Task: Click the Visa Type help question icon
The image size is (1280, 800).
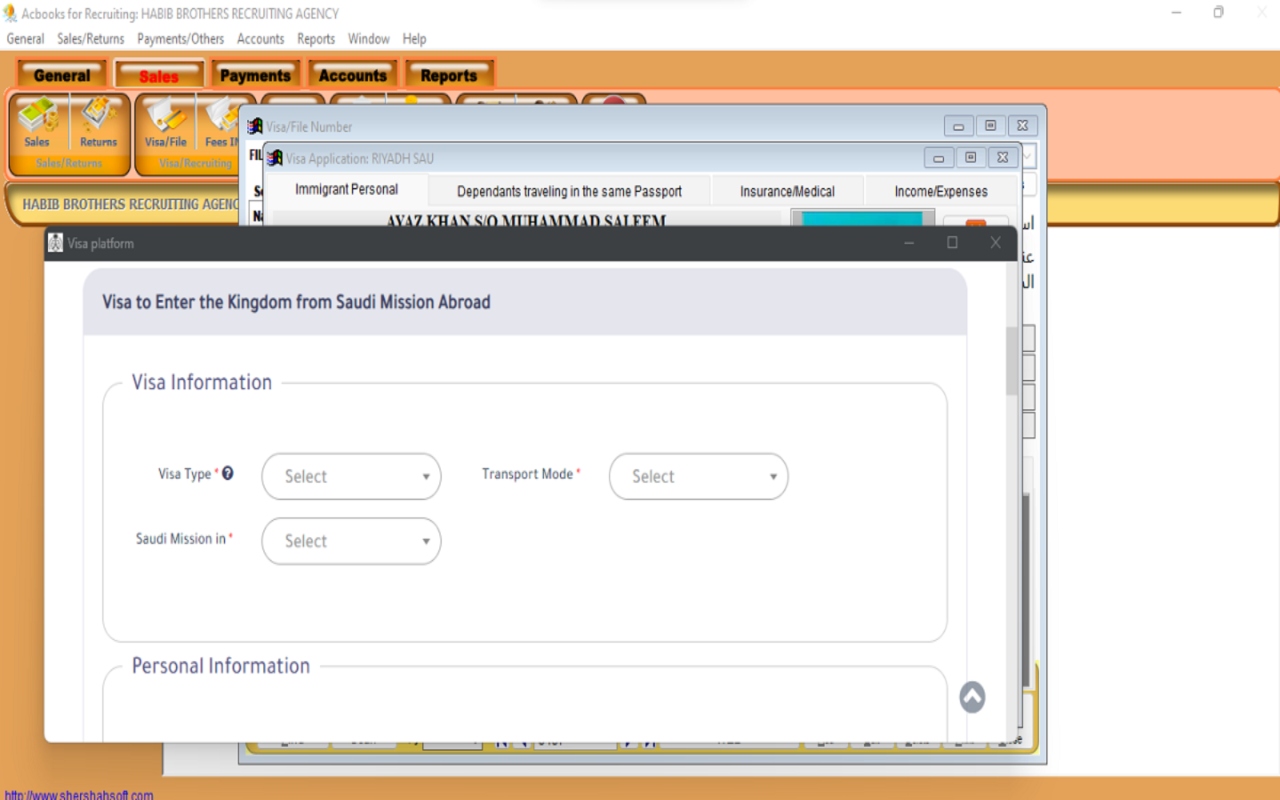Action: (228, 473)
